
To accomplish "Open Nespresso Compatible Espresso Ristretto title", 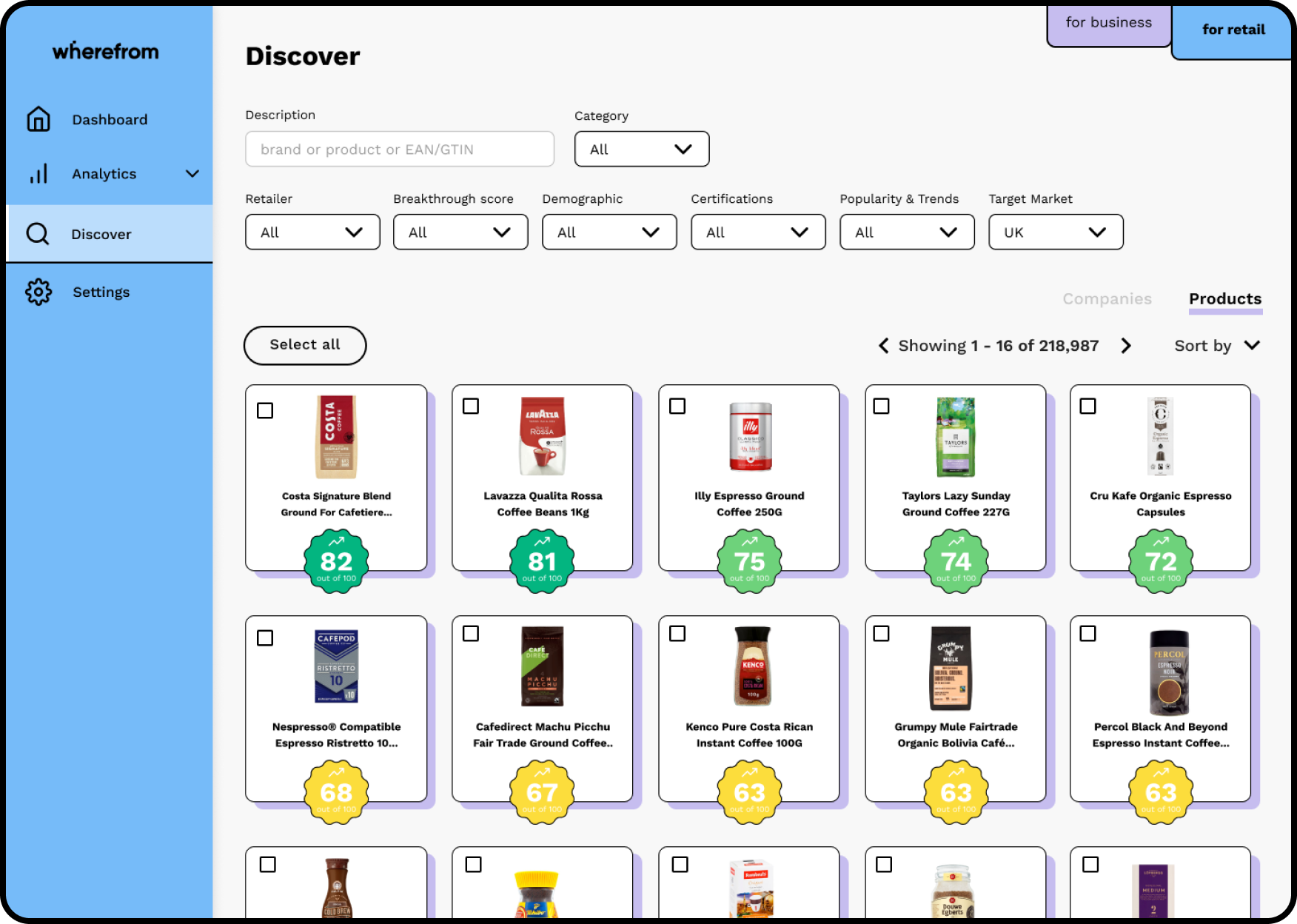I will pyautogui.click(x=336, y=735).
